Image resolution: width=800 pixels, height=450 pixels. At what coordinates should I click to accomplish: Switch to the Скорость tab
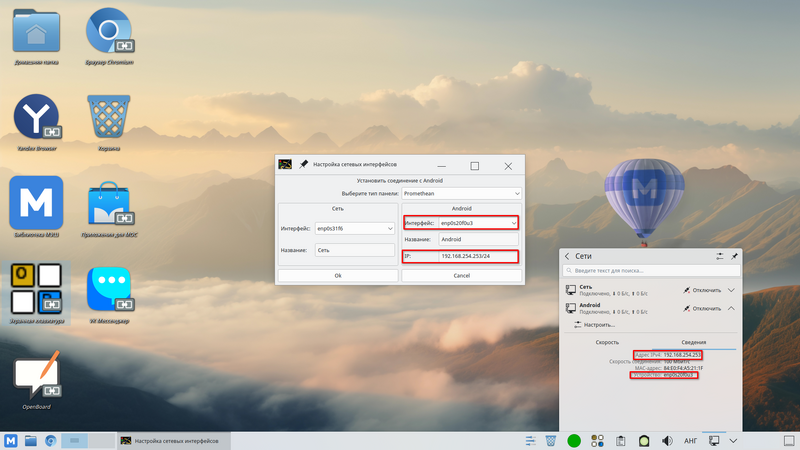point(607,342)
